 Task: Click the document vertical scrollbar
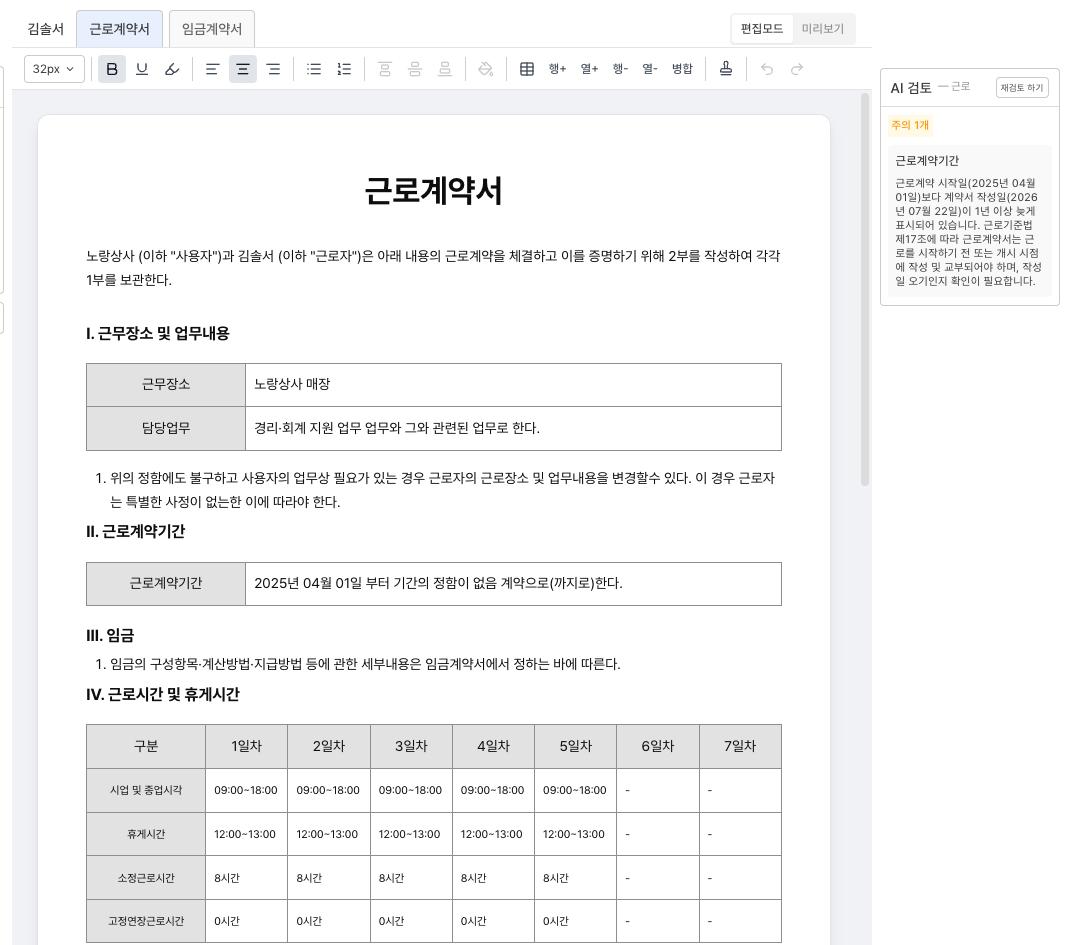point(864,290)
